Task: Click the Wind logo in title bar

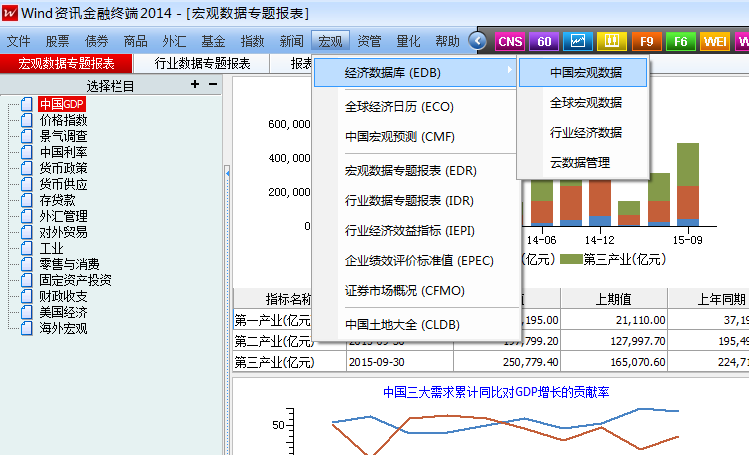Action: pos(10,13)
